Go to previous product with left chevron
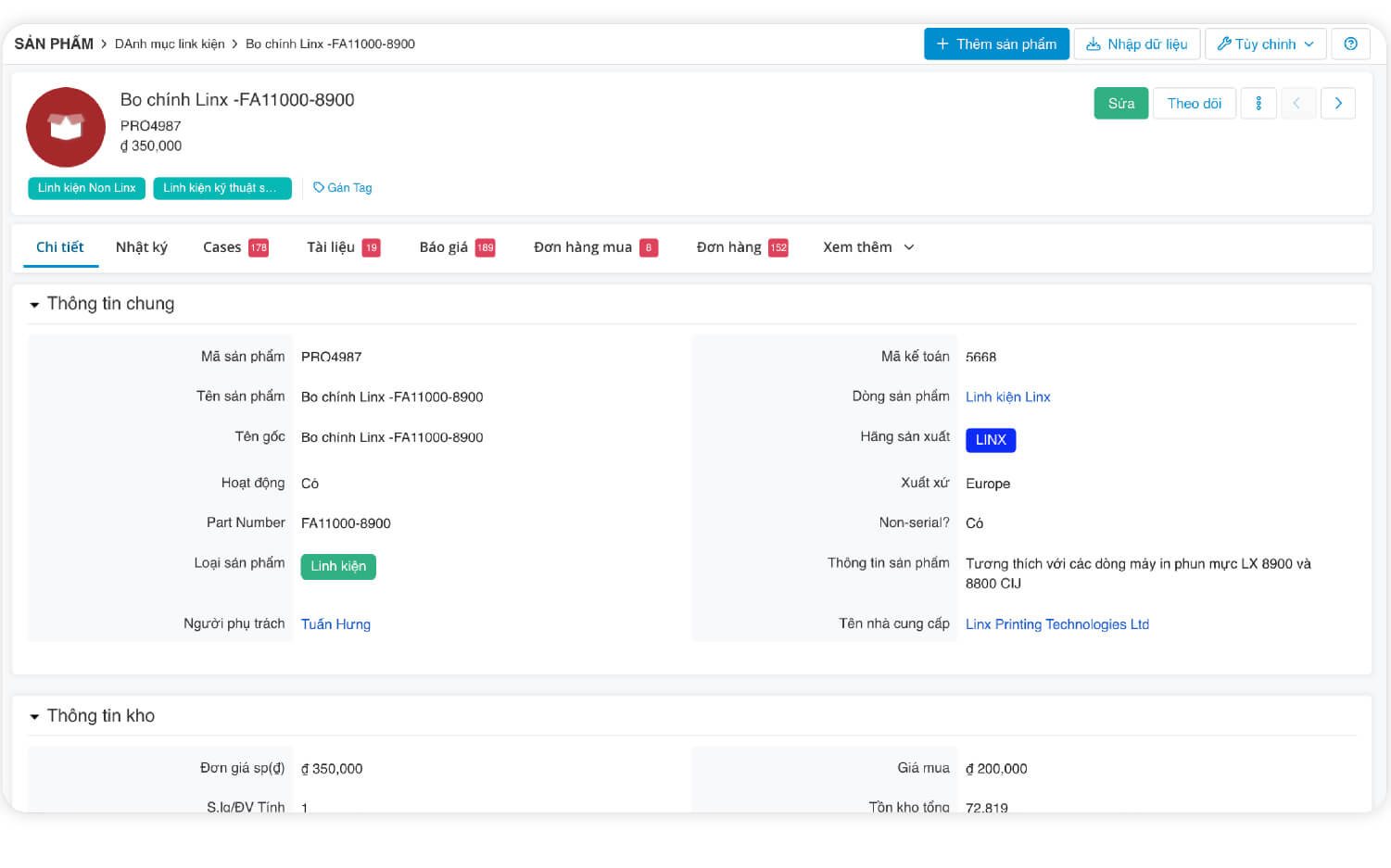Viewport: 1391px width, 868px height. pos(1297,103)
